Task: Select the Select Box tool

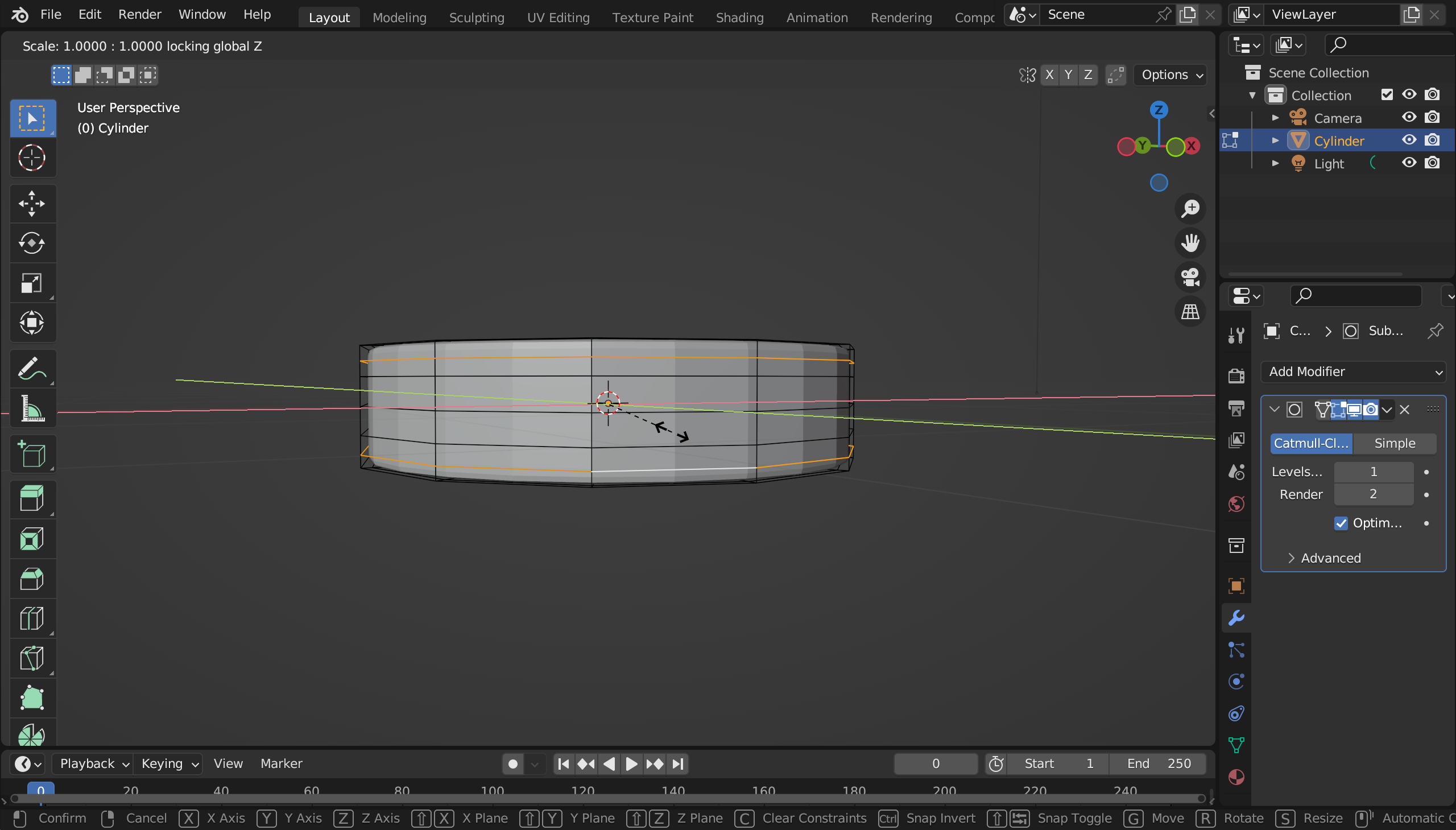Action: click(32, 118)
